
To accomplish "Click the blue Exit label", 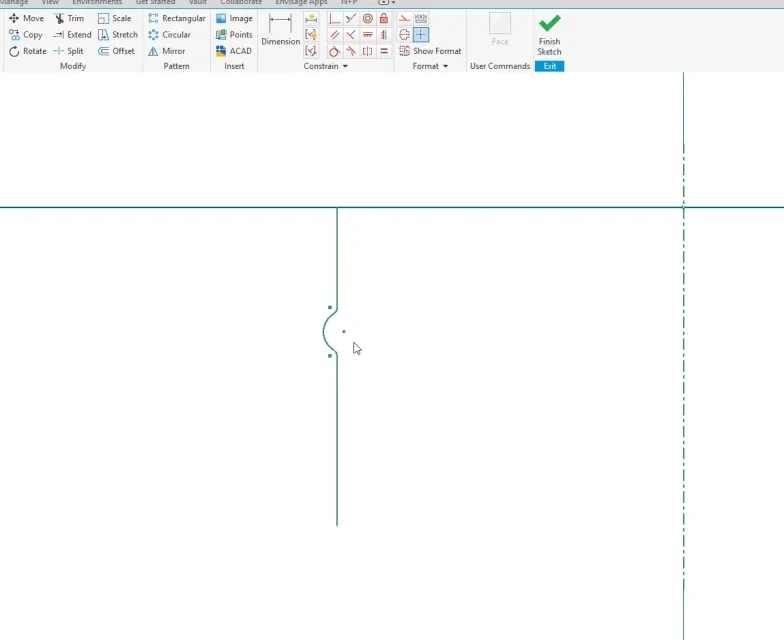I will click(x=550, y=66).
